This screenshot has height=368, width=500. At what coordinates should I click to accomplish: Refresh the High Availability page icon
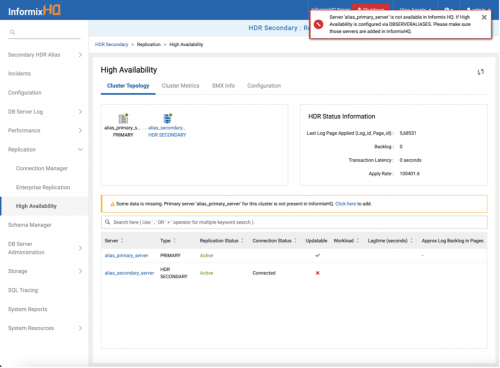pos(480,72)
